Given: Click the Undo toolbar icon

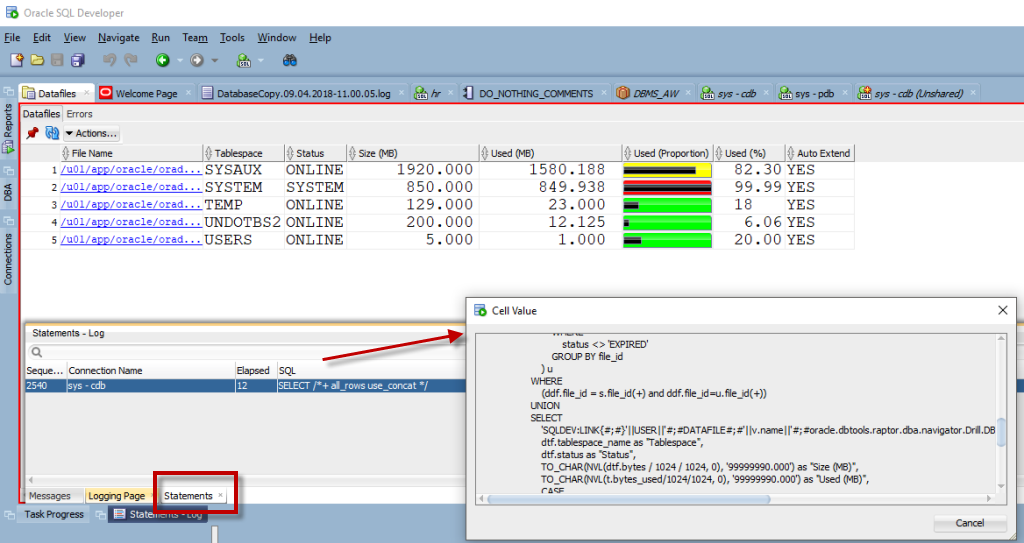Looking at the screenshot, I should click(109, 60).
